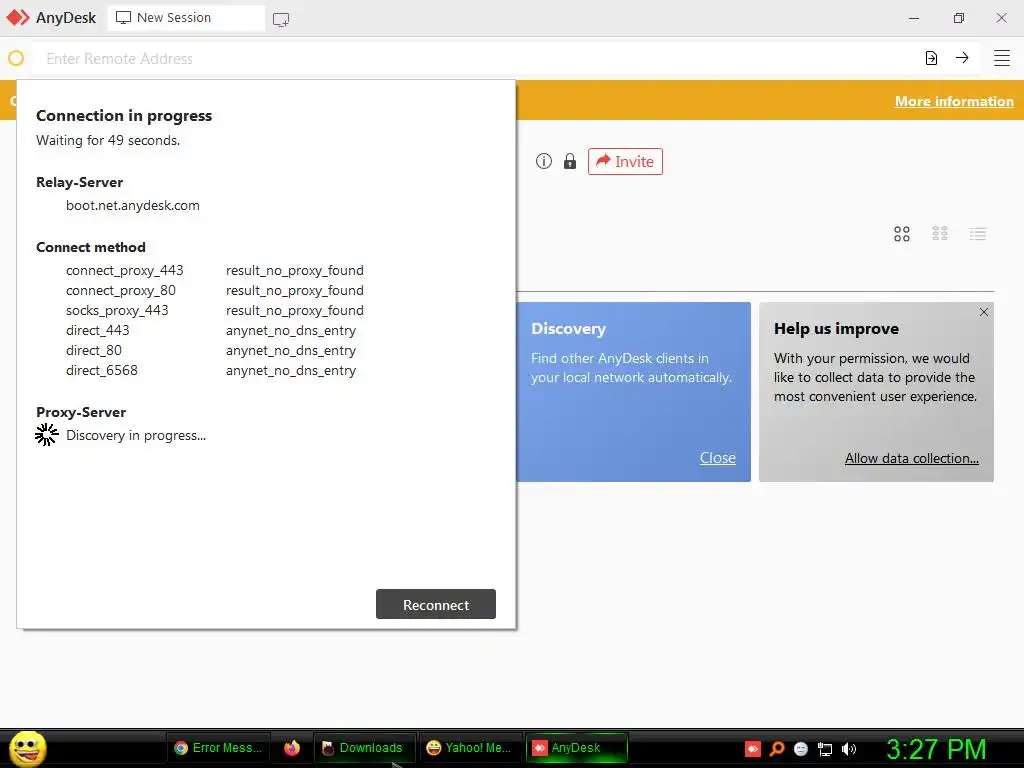Image resolution: width=1024 pixels, height=768 pixels.
Task: Click Allow data collection link
Action: [x=912, y=458]
